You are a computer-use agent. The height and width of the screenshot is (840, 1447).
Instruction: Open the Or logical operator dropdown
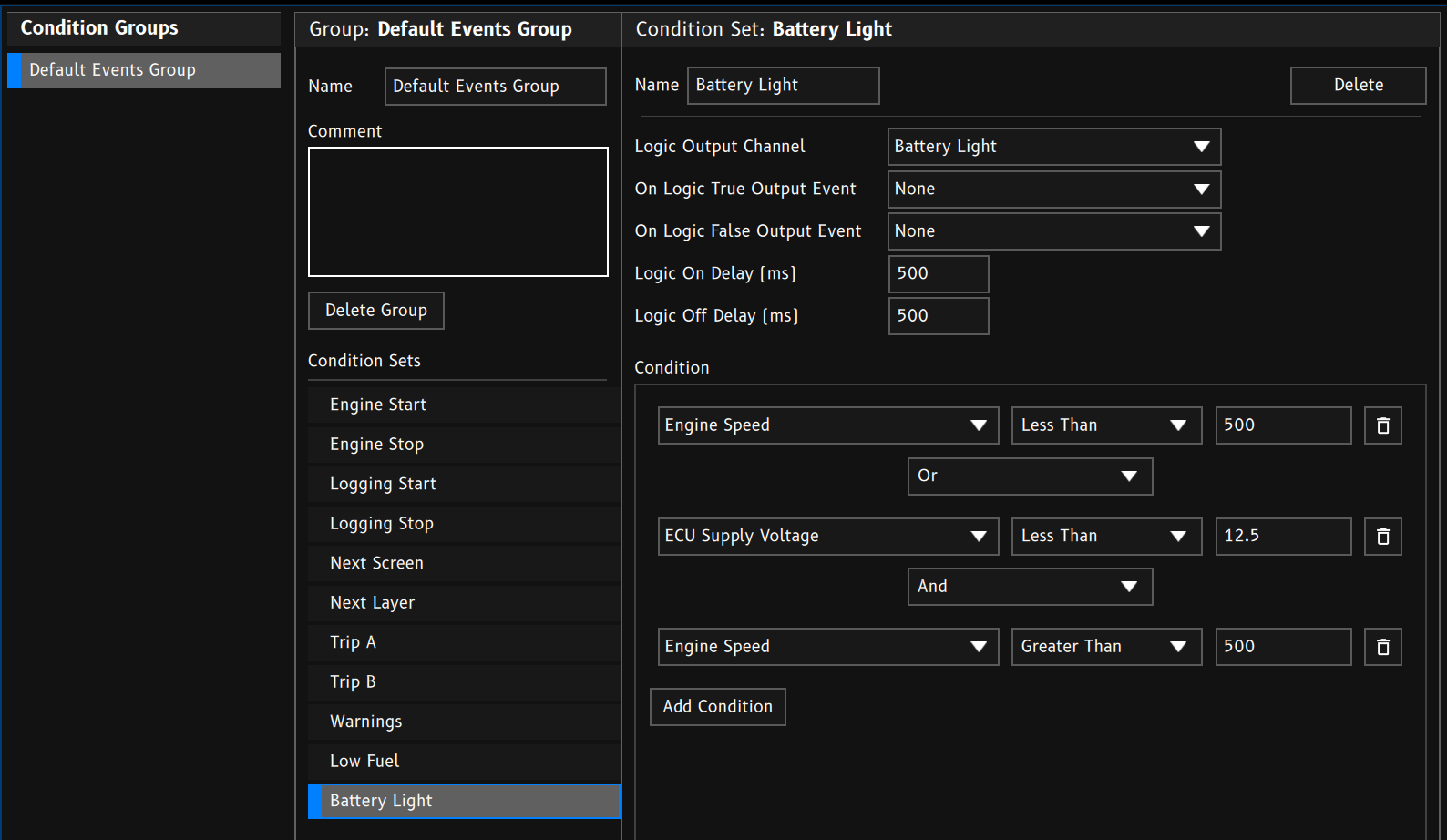click(1030, 476)
